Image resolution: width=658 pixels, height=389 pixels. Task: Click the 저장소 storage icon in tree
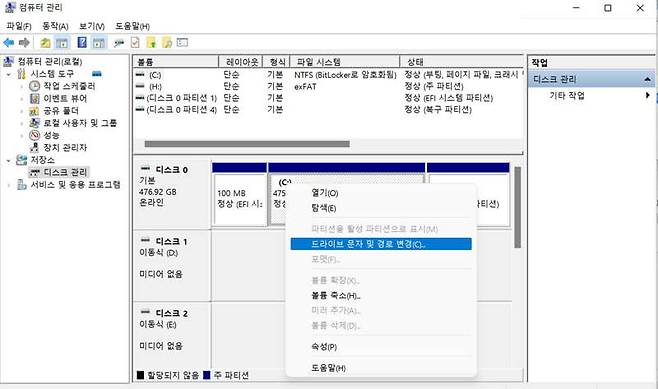click(x=21, y=160)
